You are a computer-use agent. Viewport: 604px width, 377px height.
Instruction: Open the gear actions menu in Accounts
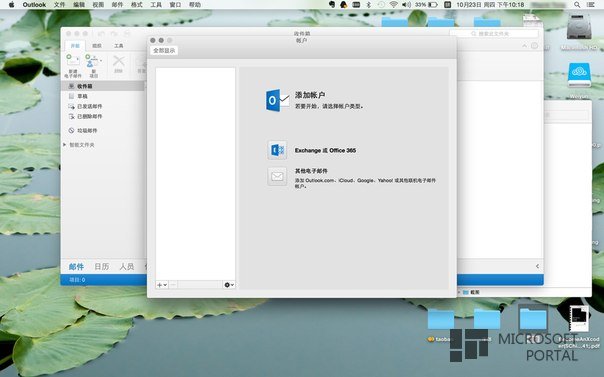coord(229,285)
